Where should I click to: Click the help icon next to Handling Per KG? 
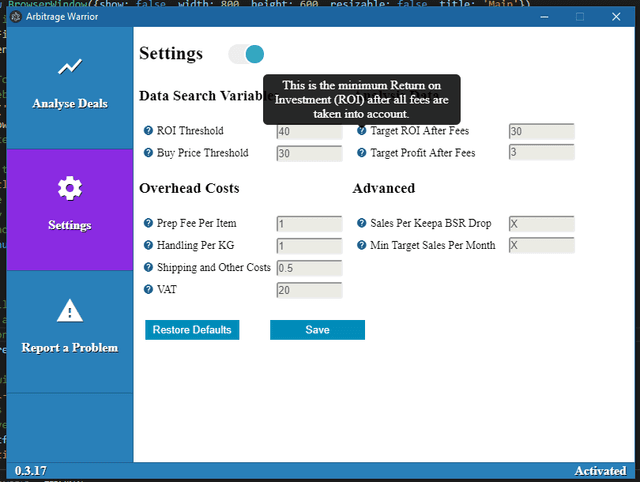click(148, 245)
